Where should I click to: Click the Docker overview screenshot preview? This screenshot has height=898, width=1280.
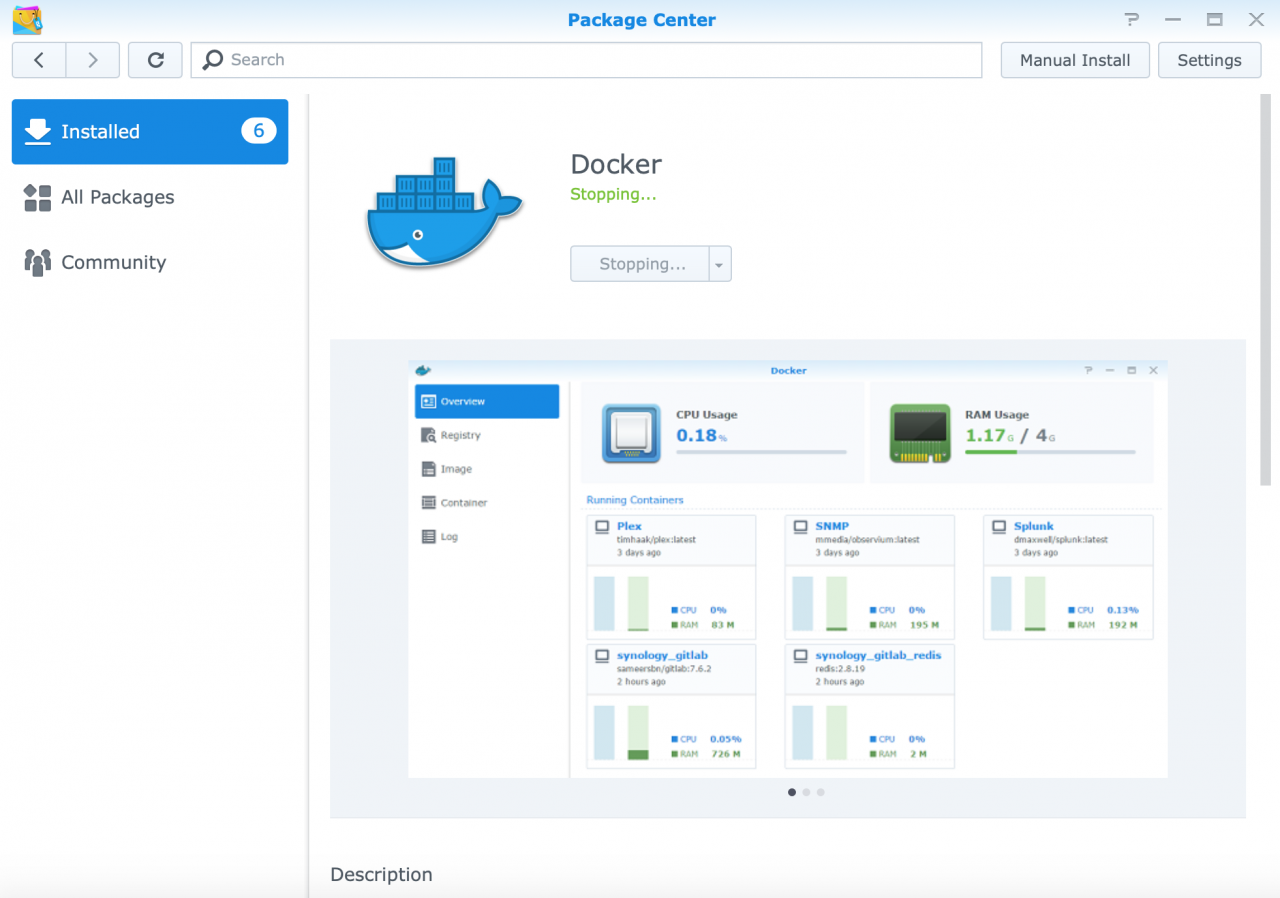[x=787, y=568]
